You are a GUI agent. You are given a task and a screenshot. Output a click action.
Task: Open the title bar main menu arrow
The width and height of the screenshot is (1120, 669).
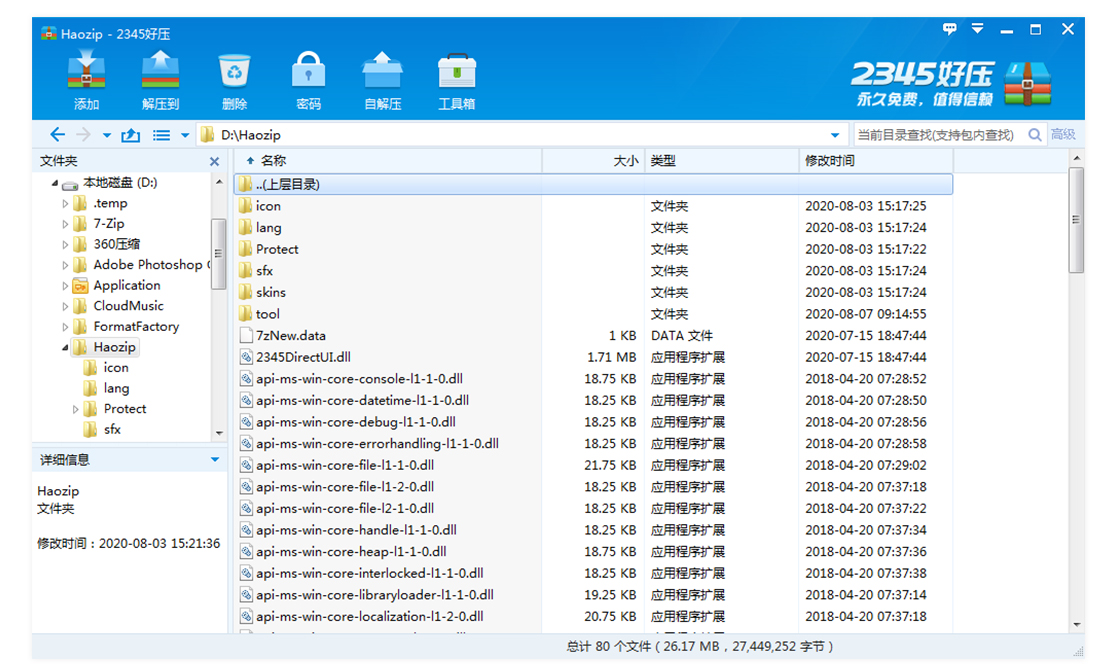[977, 29]
